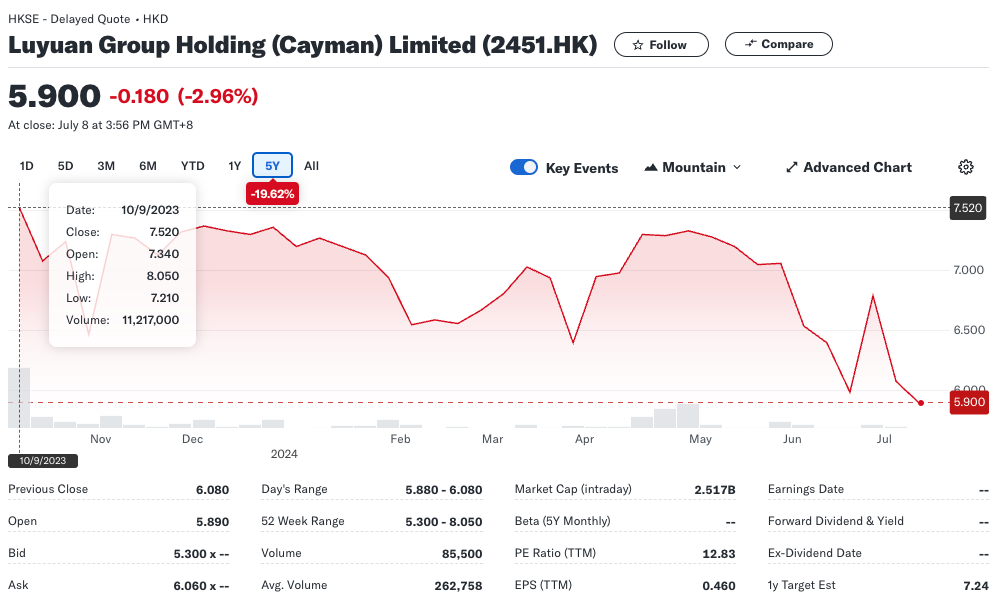This screenshot has width=997, height=610.
Task: Click the -0.180 price change figure
Action: click(x=139, y=96)
